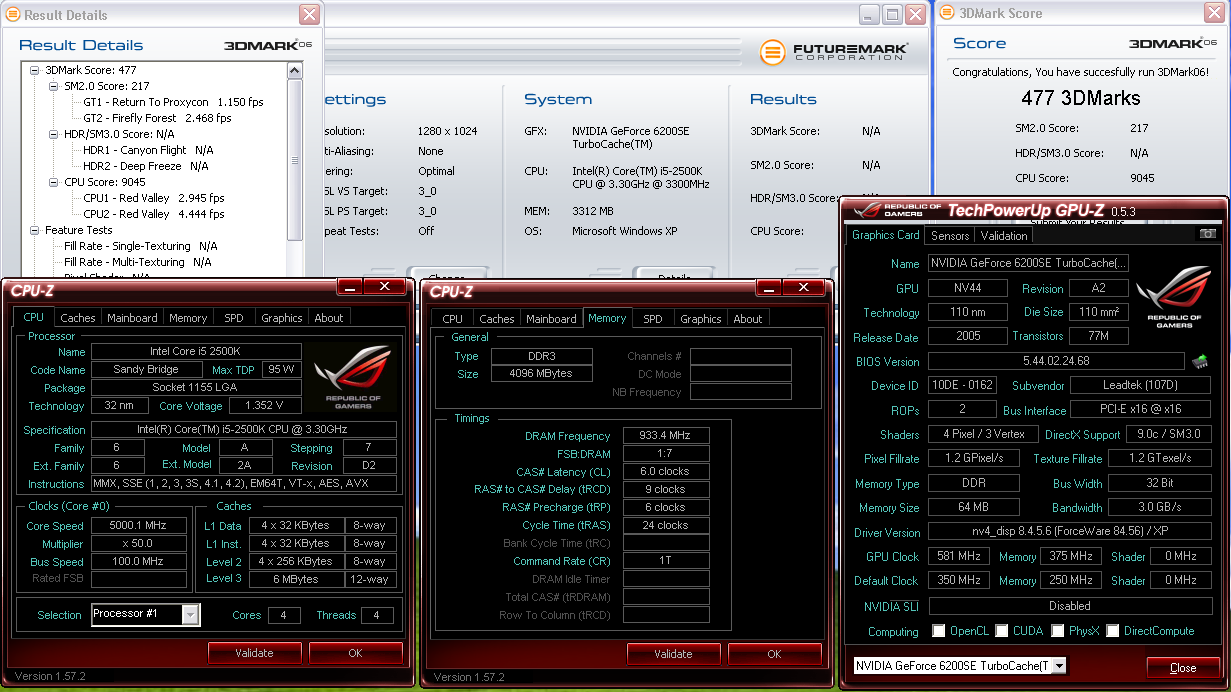Click the GPU-Z screenshot camera icon
The image size is (1231, 692).
[1208, 234]
